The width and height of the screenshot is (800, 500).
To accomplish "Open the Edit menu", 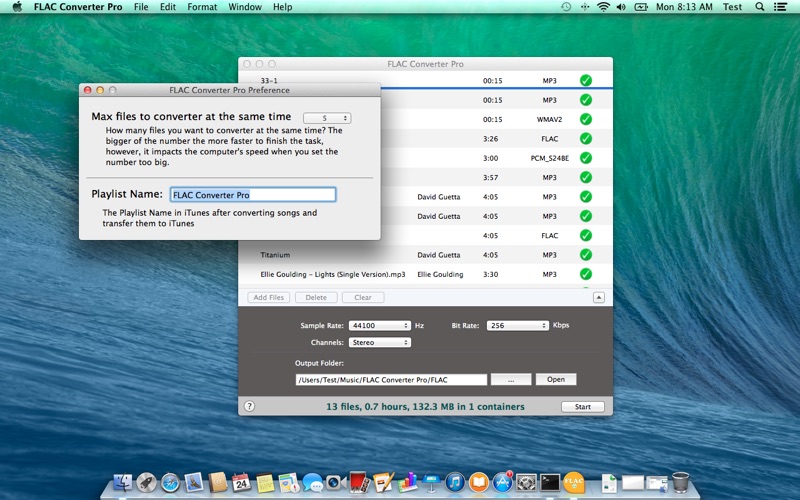I will click(x=168, y=7).
